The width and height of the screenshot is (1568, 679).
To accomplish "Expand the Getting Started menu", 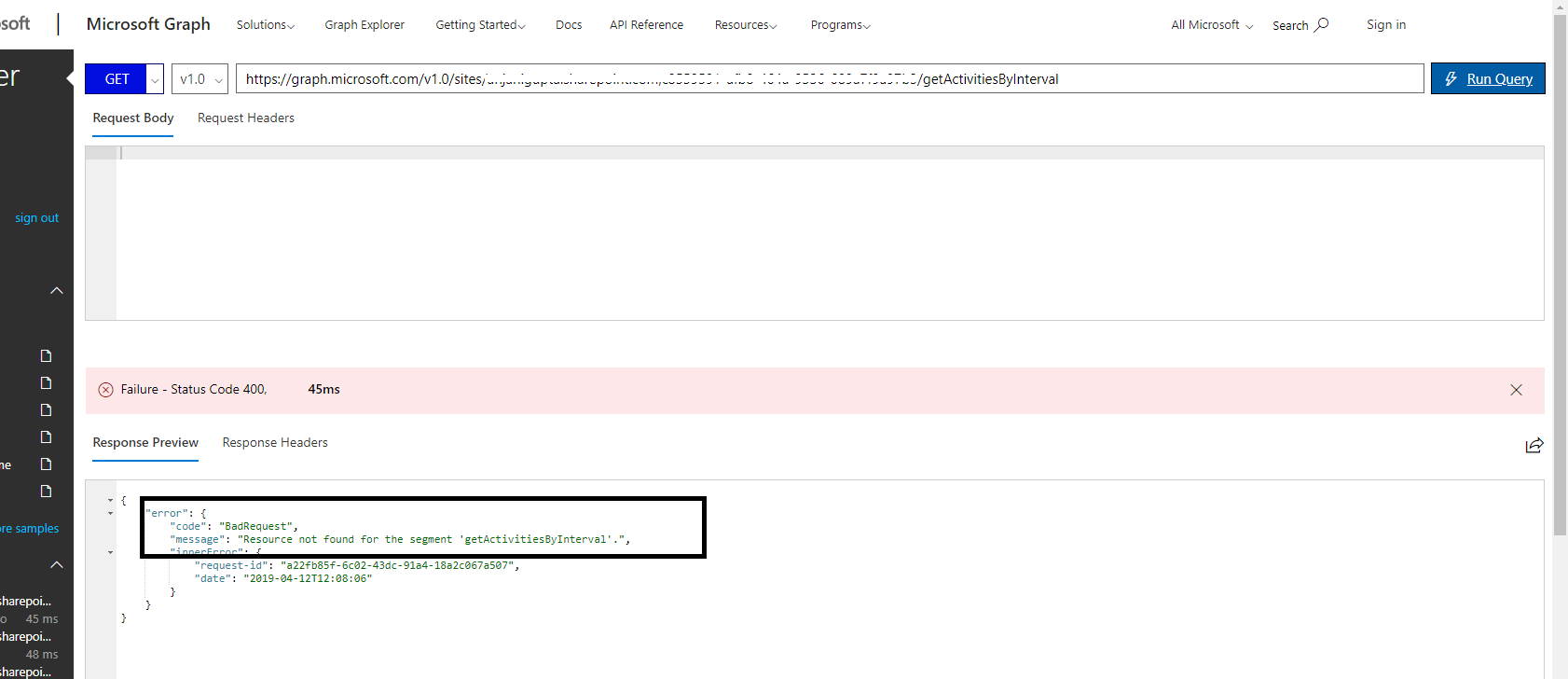I will (480, 25).
